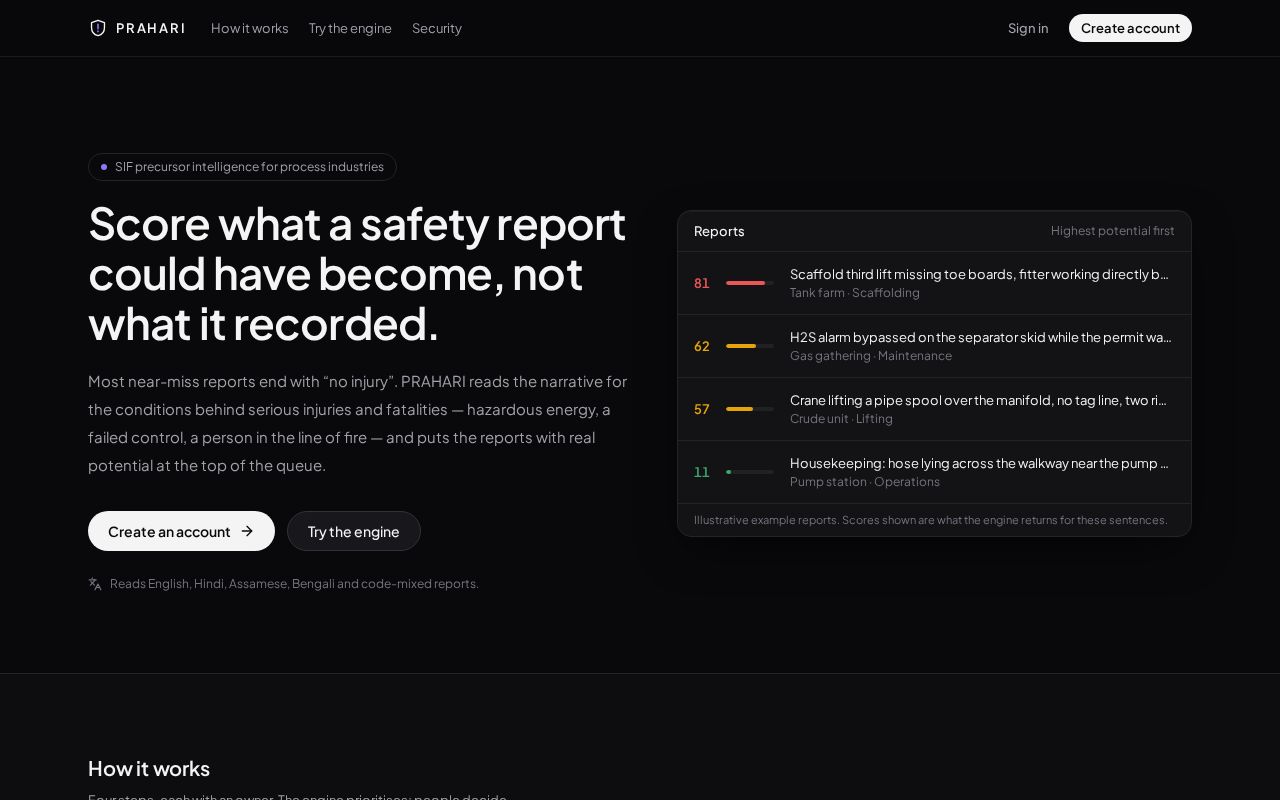Click the score value 62
1280x800 pixels.
click(702, 346)
